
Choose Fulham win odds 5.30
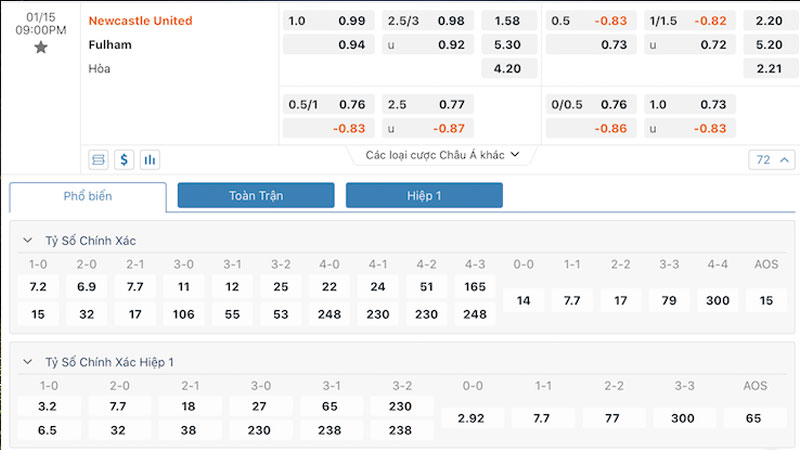point(509,45)
